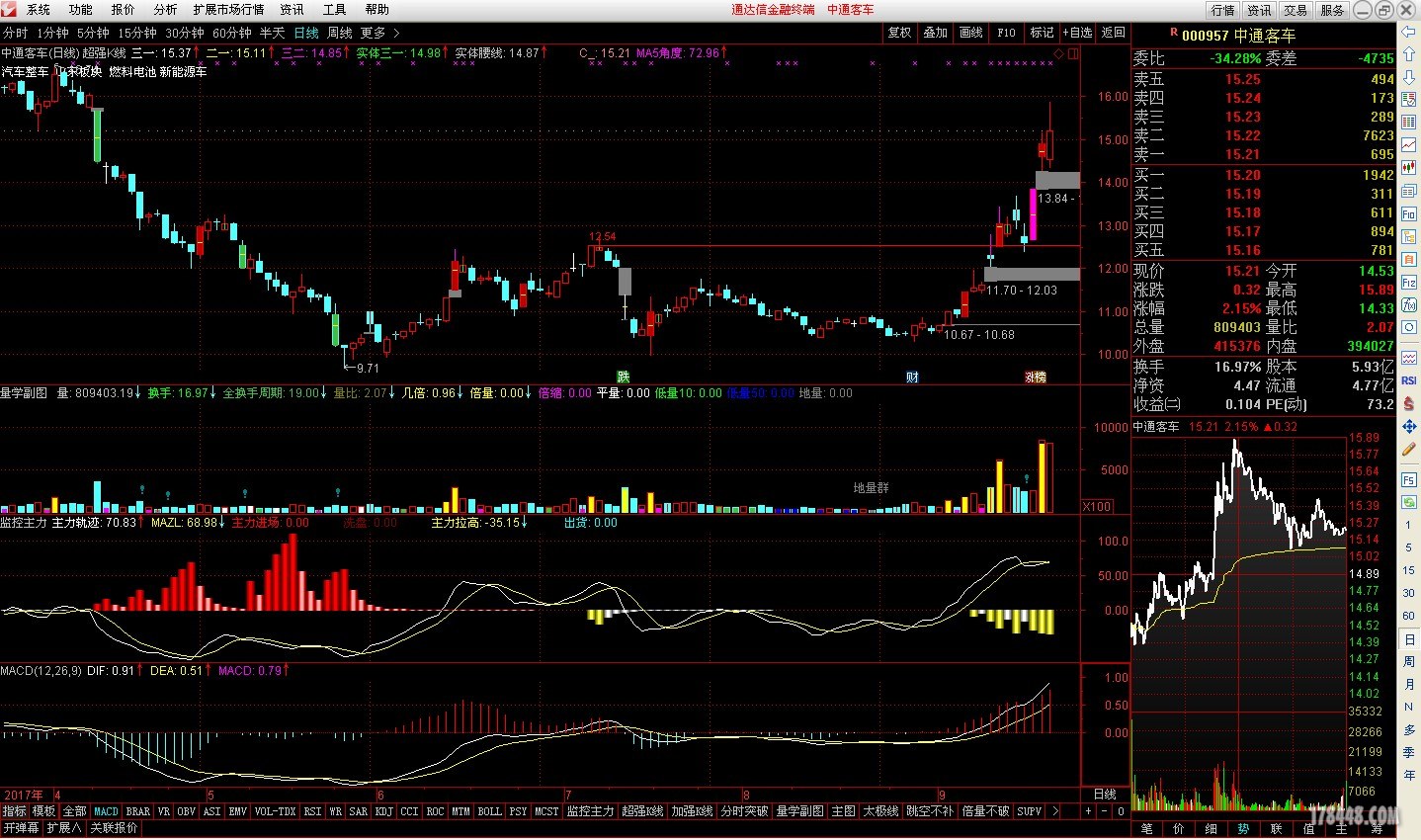Click the f(x) formula icon in sidebar
The width and height of the screenshot is (1421, 840).
(x=1409, y=303)
